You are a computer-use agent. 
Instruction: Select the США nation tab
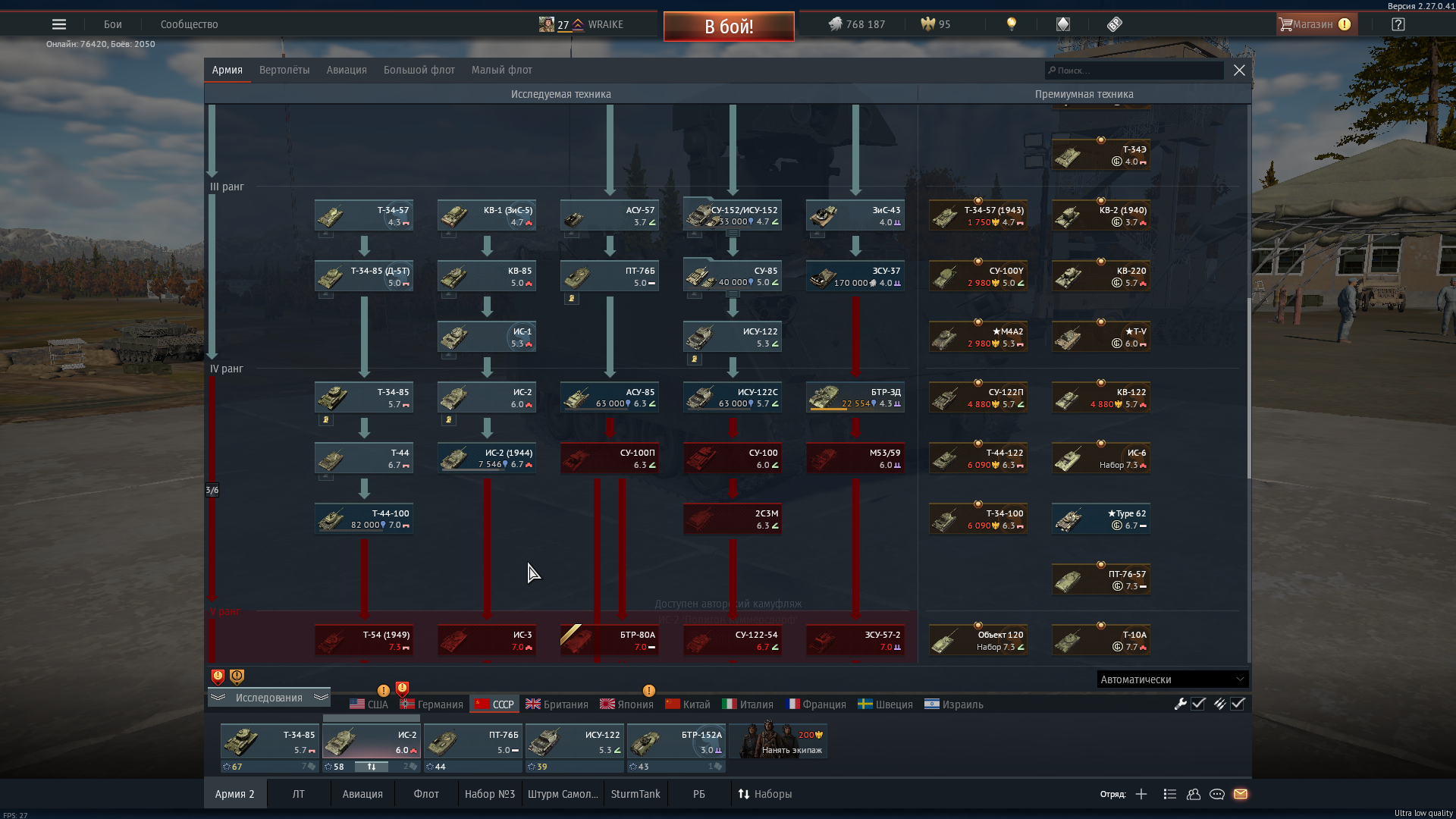(369, 704)
